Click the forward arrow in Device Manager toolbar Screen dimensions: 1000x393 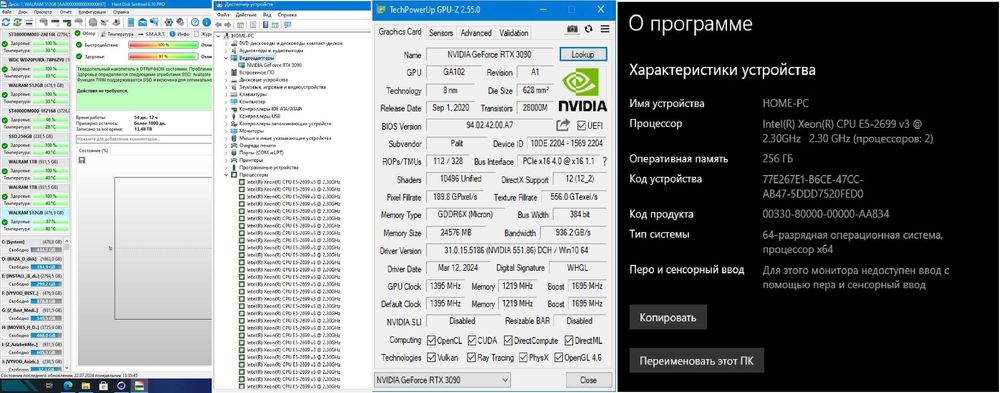tap(228, 25)
